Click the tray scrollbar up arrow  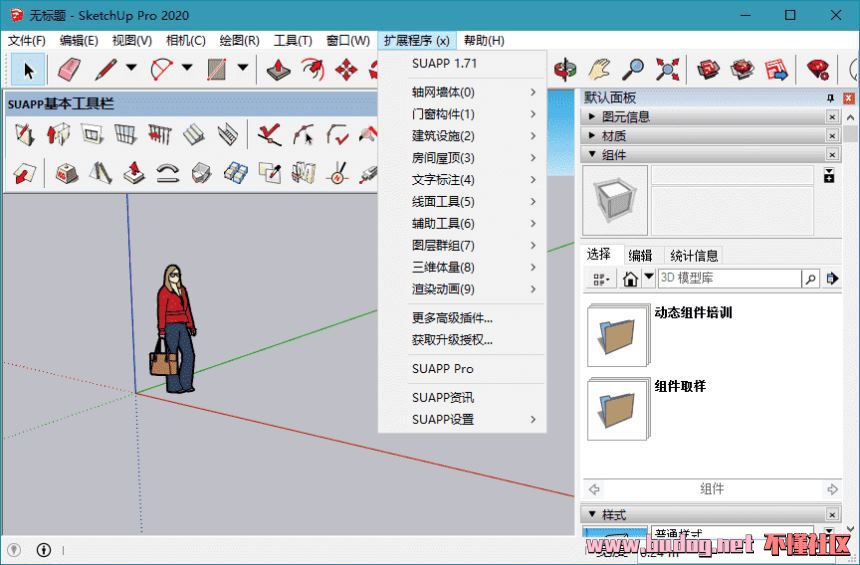click(850, 117)
